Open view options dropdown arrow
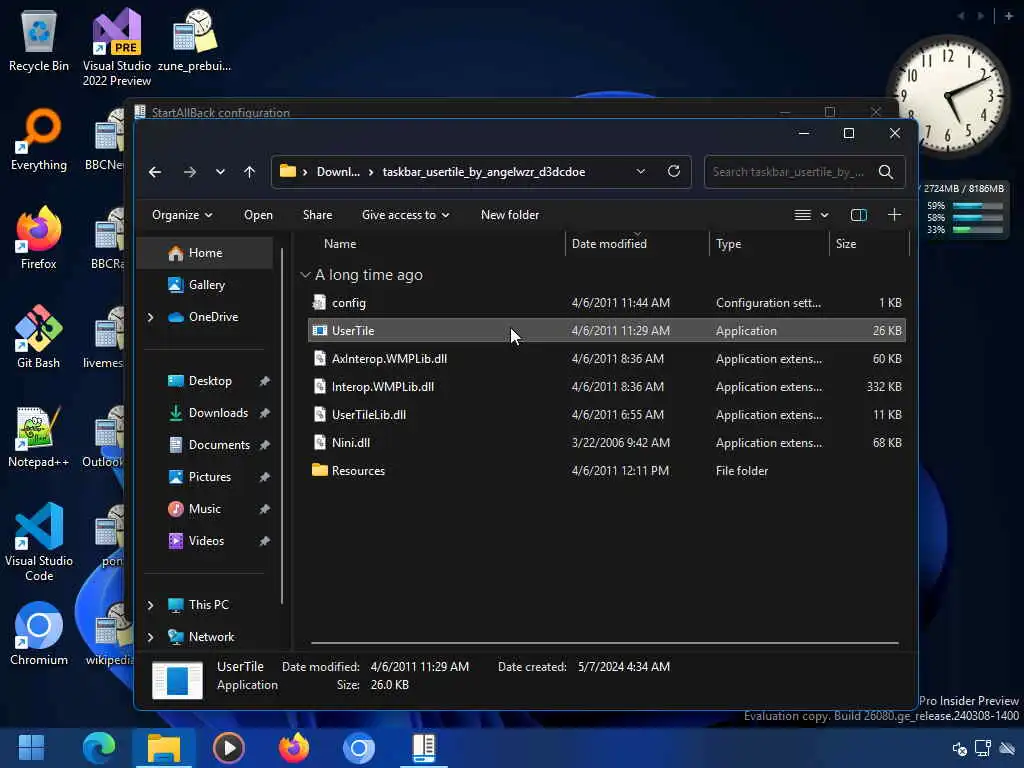Image resolution: width=1024 pixels, height=768 pixels. coord(824,215)
